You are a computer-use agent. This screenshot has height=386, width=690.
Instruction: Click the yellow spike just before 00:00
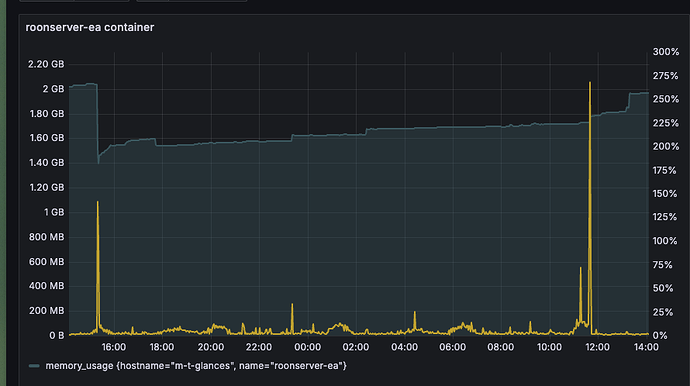point(292,304)
